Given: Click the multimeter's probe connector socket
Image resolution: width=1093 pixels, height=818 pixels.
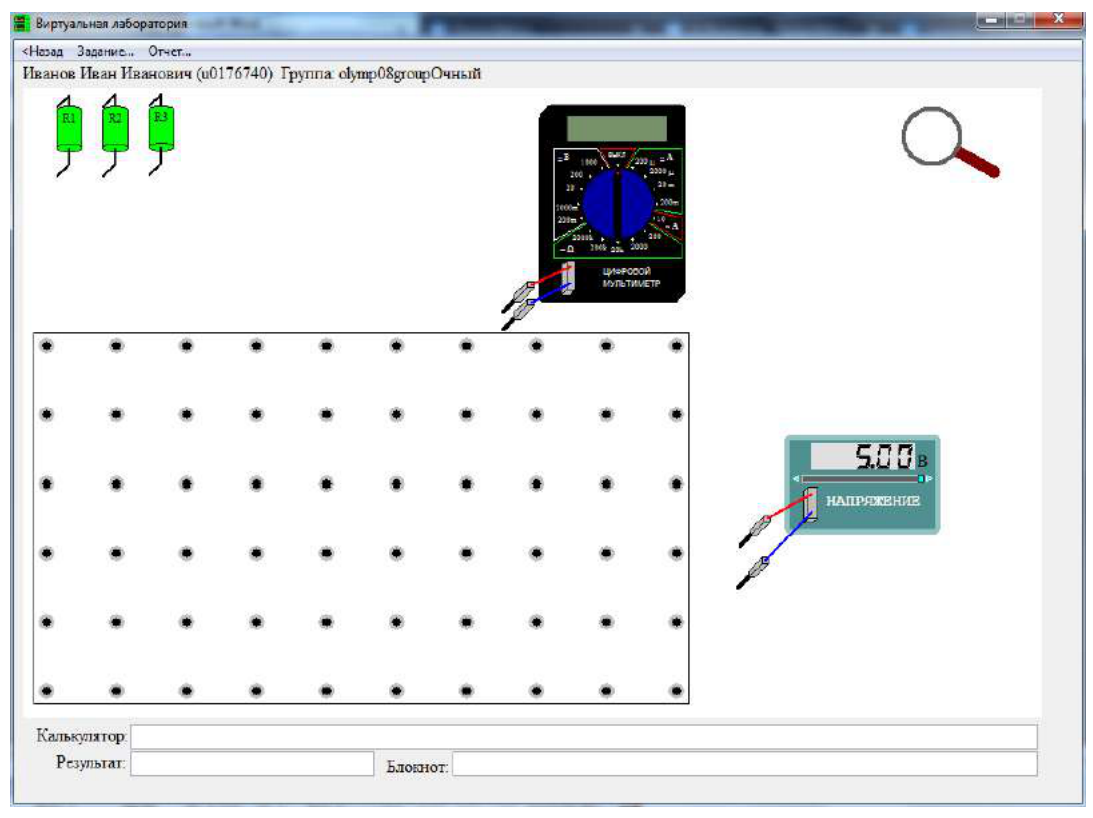Looking at the screenshot, I should 568,278.
